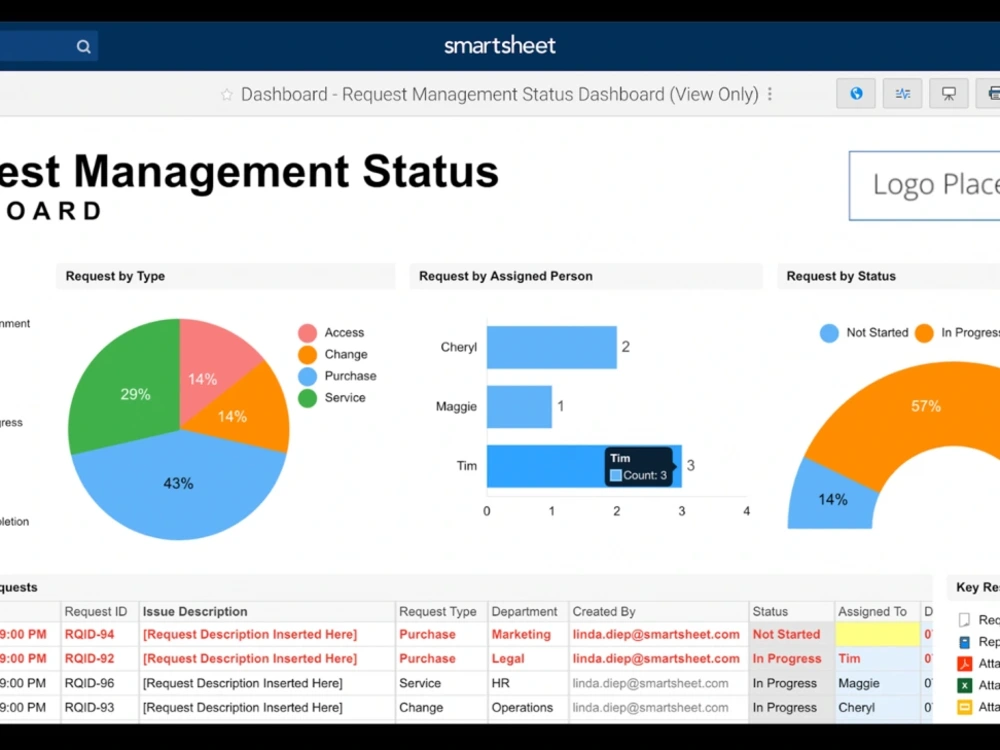Open the yellow attachment icon in Key Resources

pyautogui.click(x=963, y=706)
